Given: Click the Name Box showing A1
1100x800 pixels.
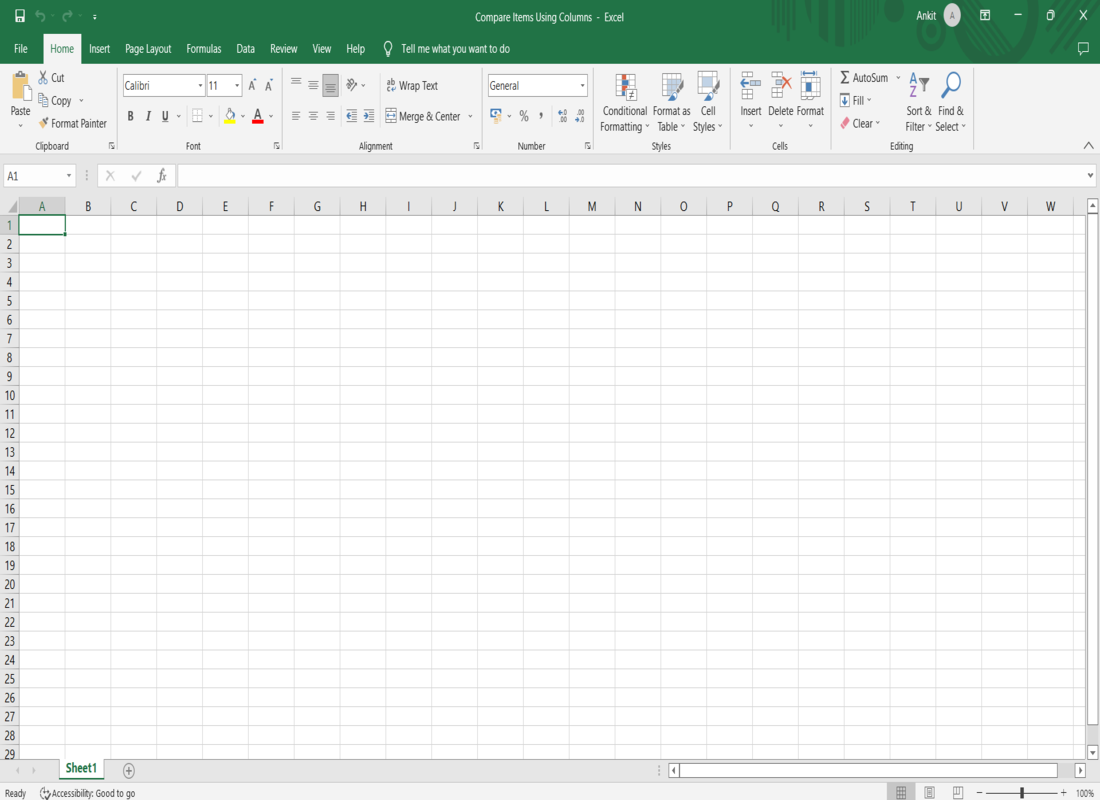Looking at the screenshot, I should pyautogui.click(x=37, y=173).
